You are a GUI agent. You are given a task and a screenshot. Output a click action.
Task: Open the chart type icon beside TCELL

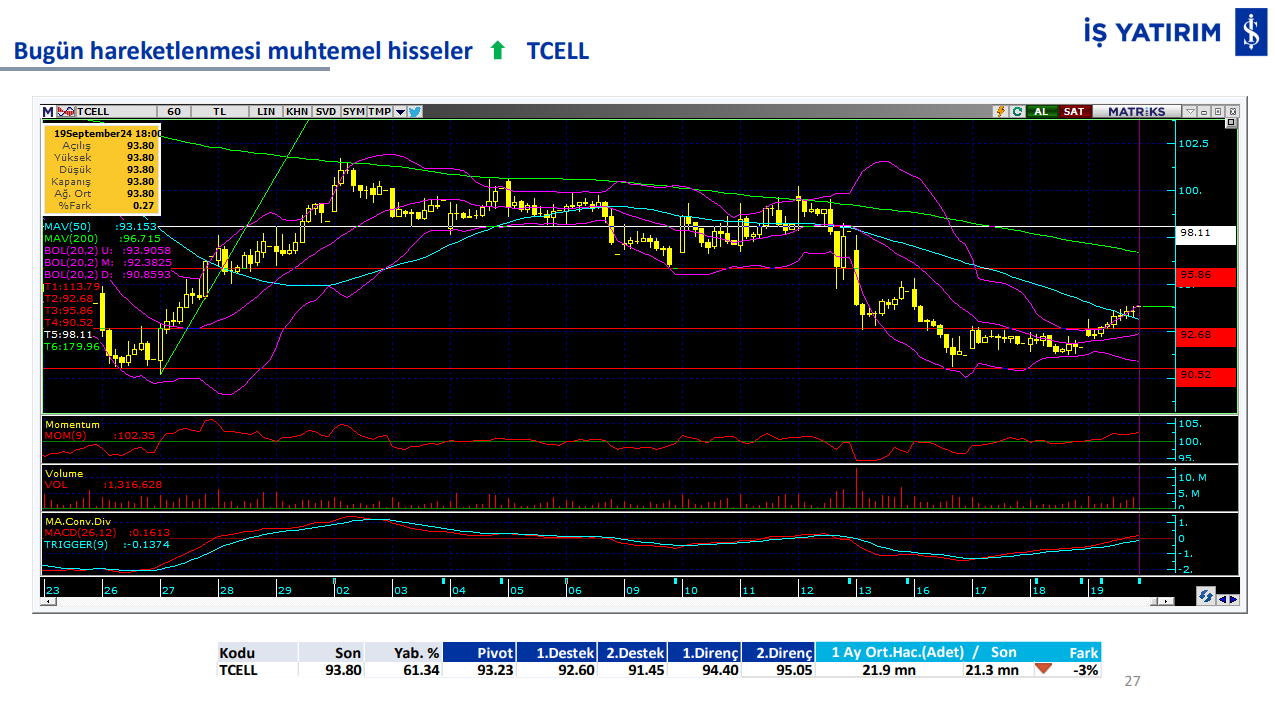(65, 111)
